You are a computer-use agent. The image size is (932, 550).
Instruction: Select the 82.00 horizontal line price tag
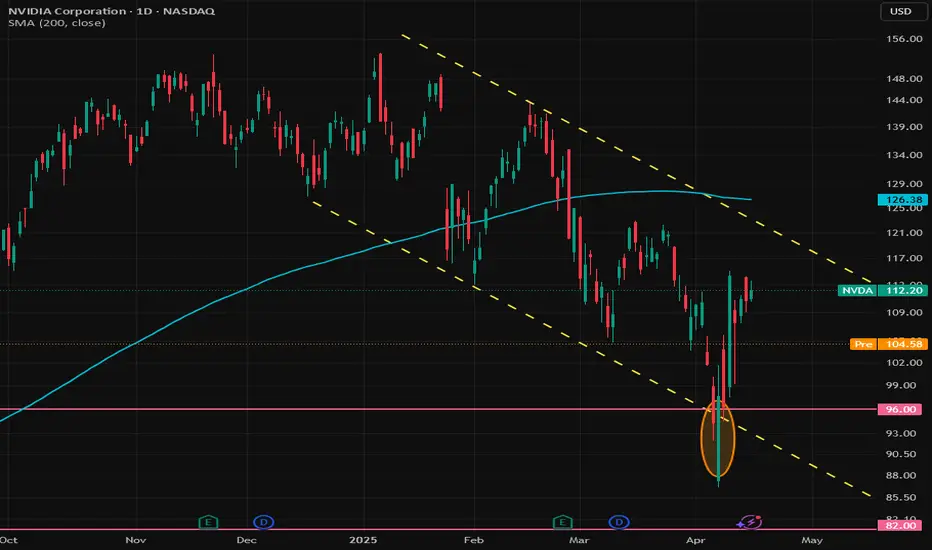(900, 526)
